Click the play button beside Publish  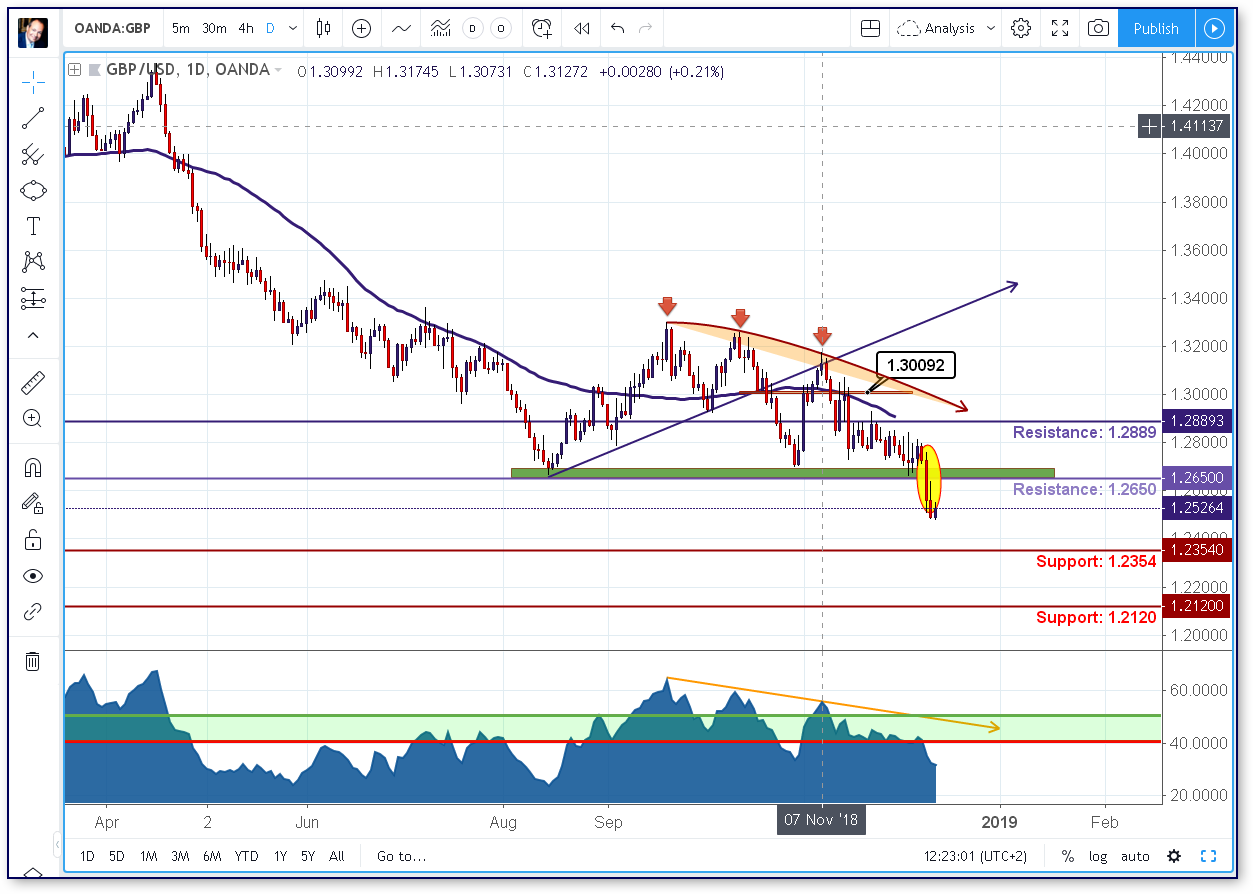point(1214,28)
